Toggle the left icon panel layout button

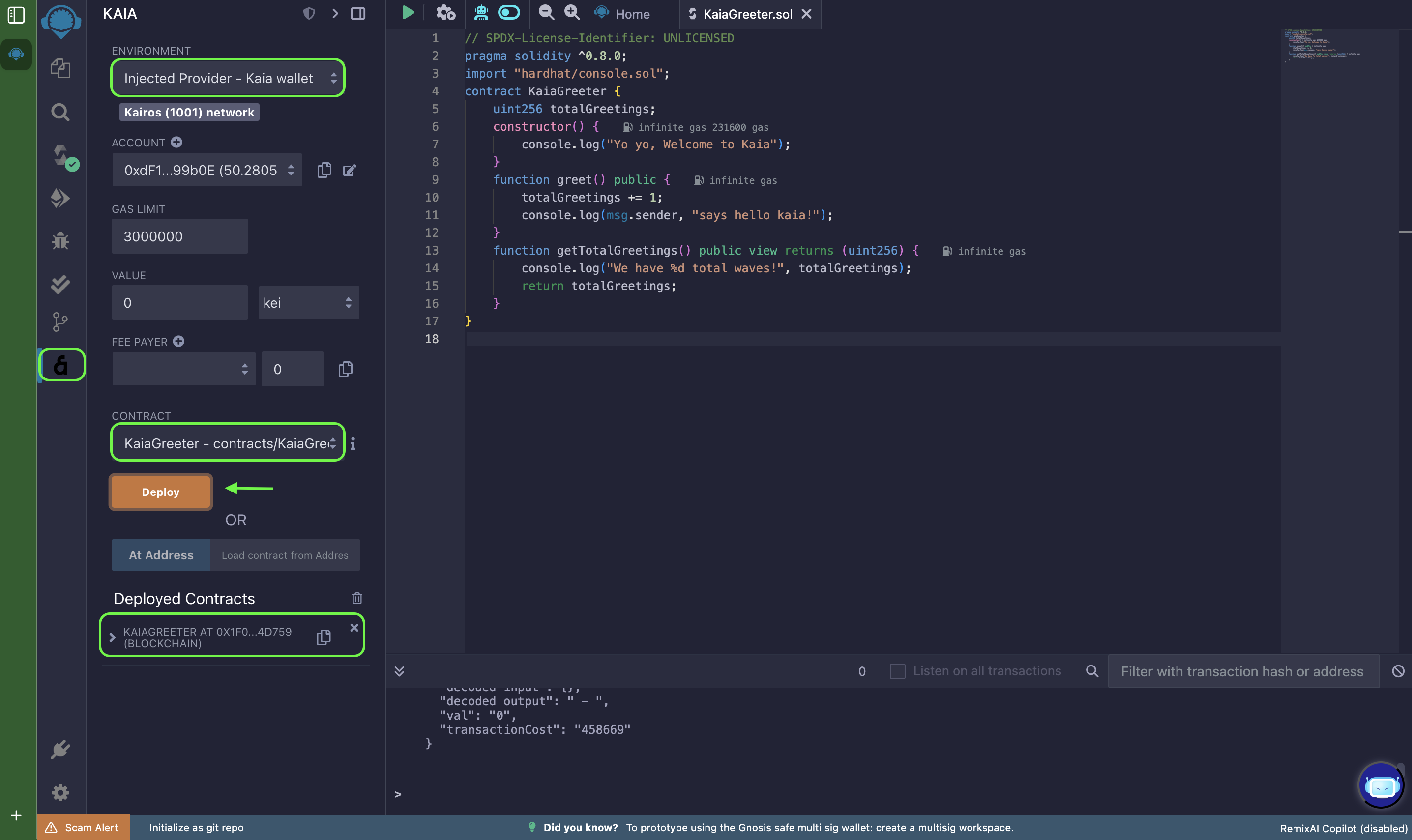click(x=16, y=15)
